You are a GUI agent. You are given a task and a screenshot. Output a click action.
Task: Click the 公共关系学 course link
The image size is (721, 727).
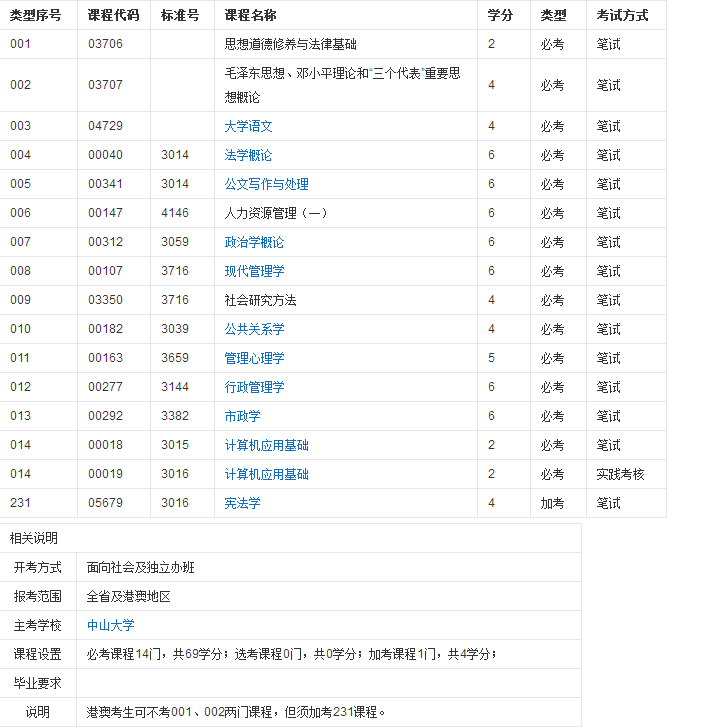click(254, 329)
